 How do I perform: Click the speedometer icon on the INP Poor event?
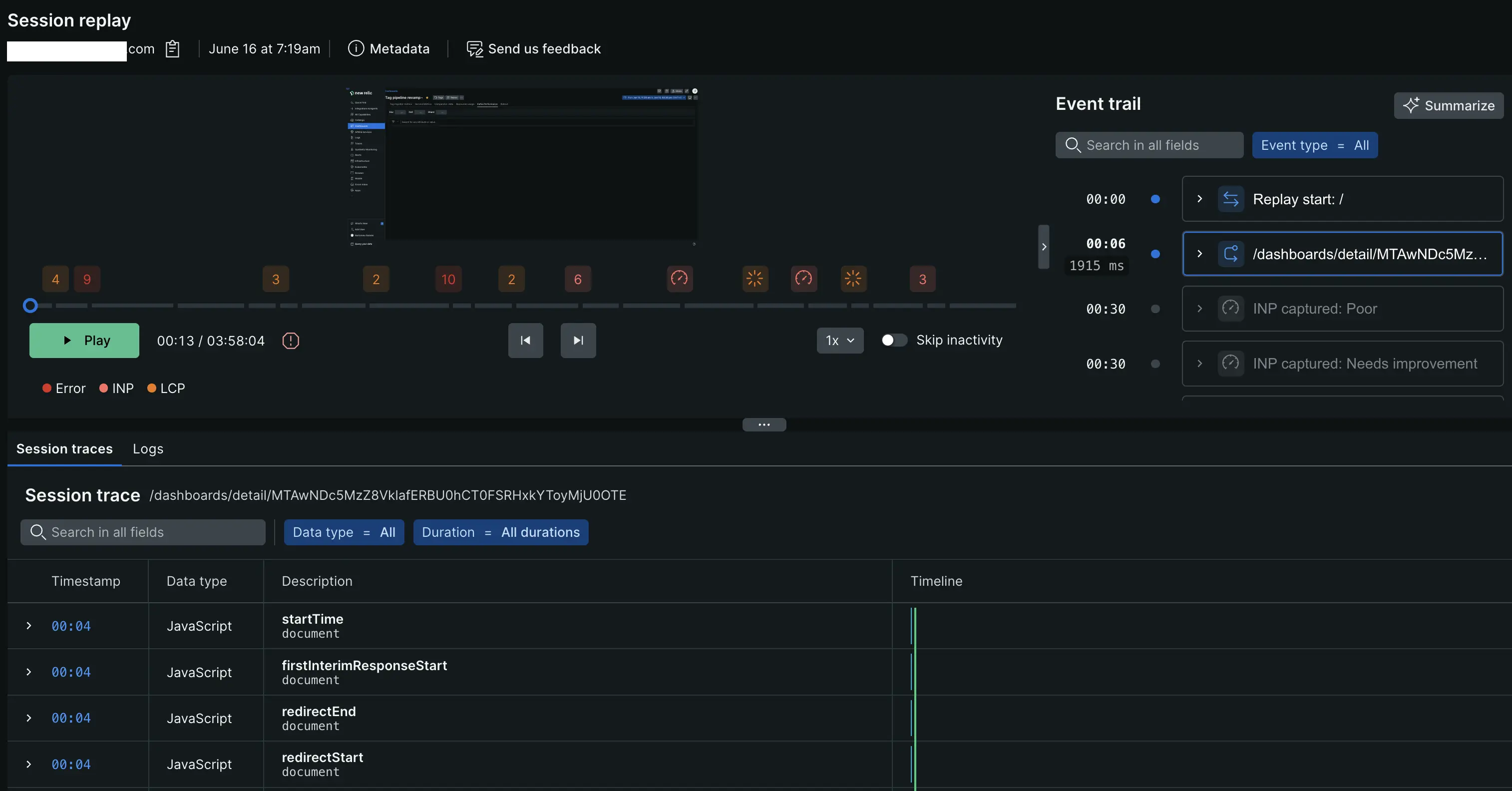click(x=1231, y=309)
